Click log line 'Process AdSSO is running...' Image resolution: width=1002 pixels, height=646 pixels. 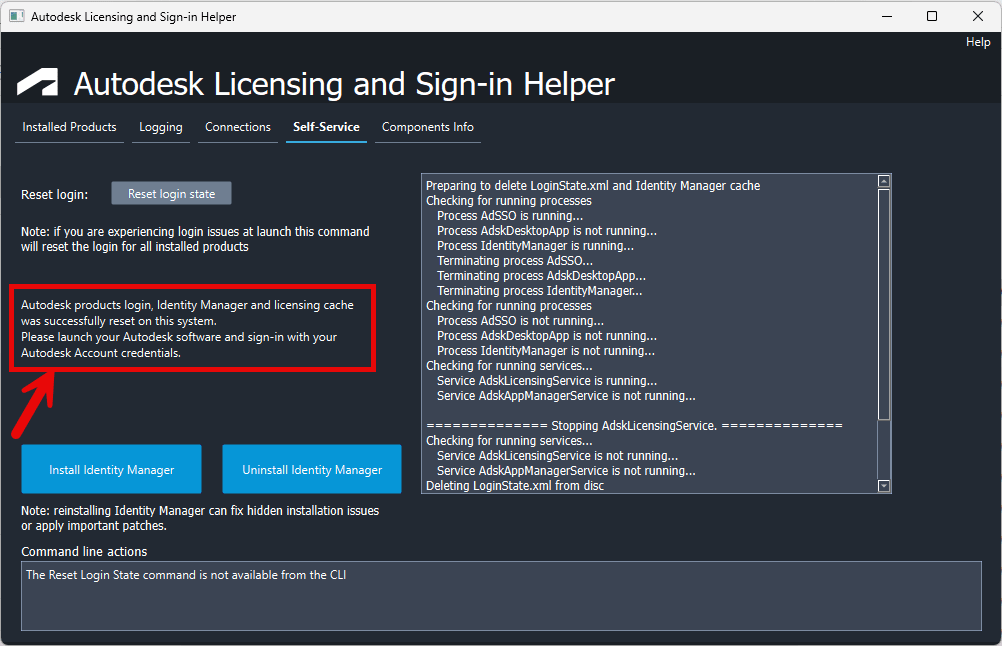coord(509,216)
